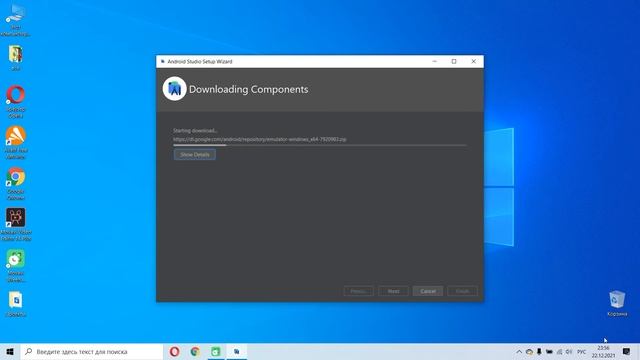
Task: Open the Opera browser desktop shortcut
Action: (16, 95)
